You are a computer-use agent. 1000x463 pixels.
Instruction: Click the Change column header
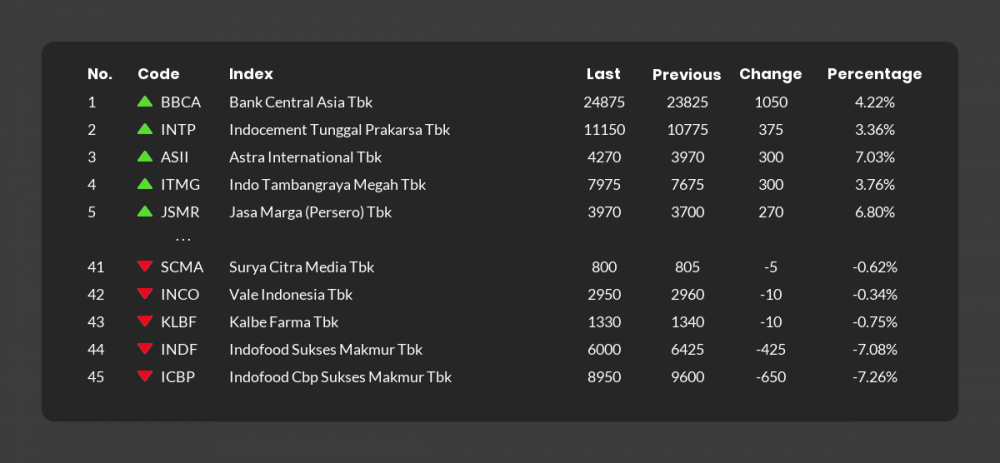pos(770,74)
